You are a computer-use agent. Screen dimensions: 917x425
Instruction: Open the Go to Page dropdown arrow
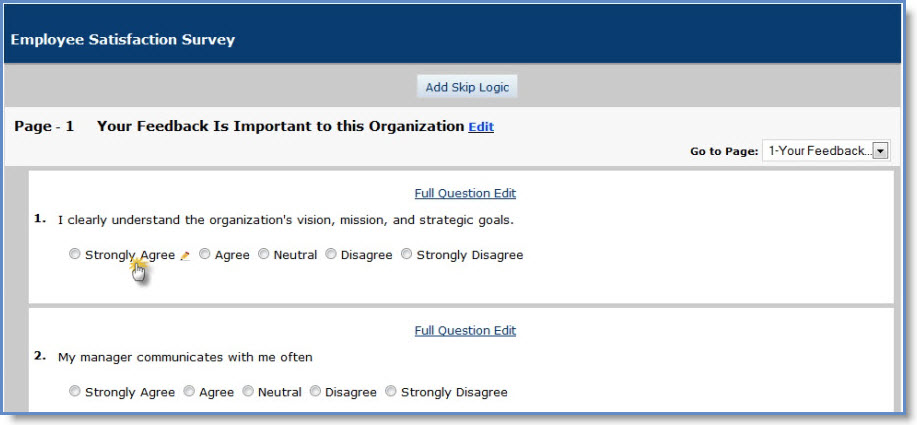coord(880,151)
